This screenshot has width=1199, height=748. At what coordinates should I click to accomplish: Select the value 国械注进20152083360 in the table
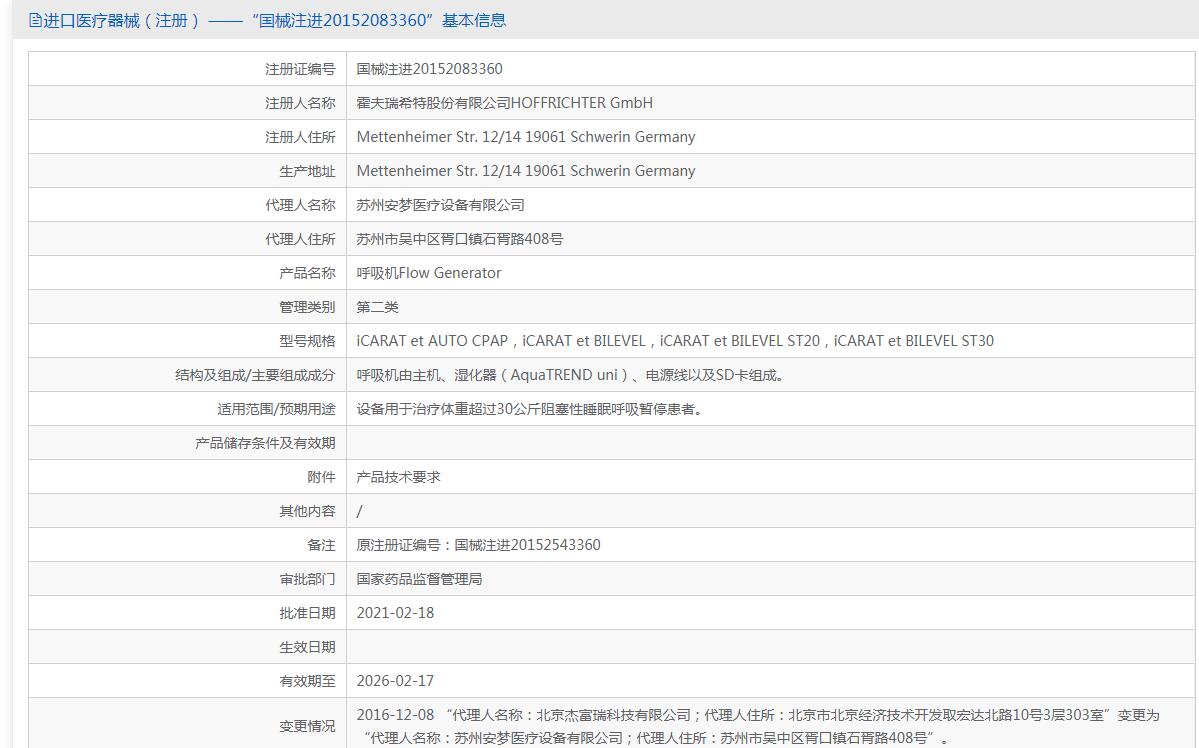tap(429, 69)
